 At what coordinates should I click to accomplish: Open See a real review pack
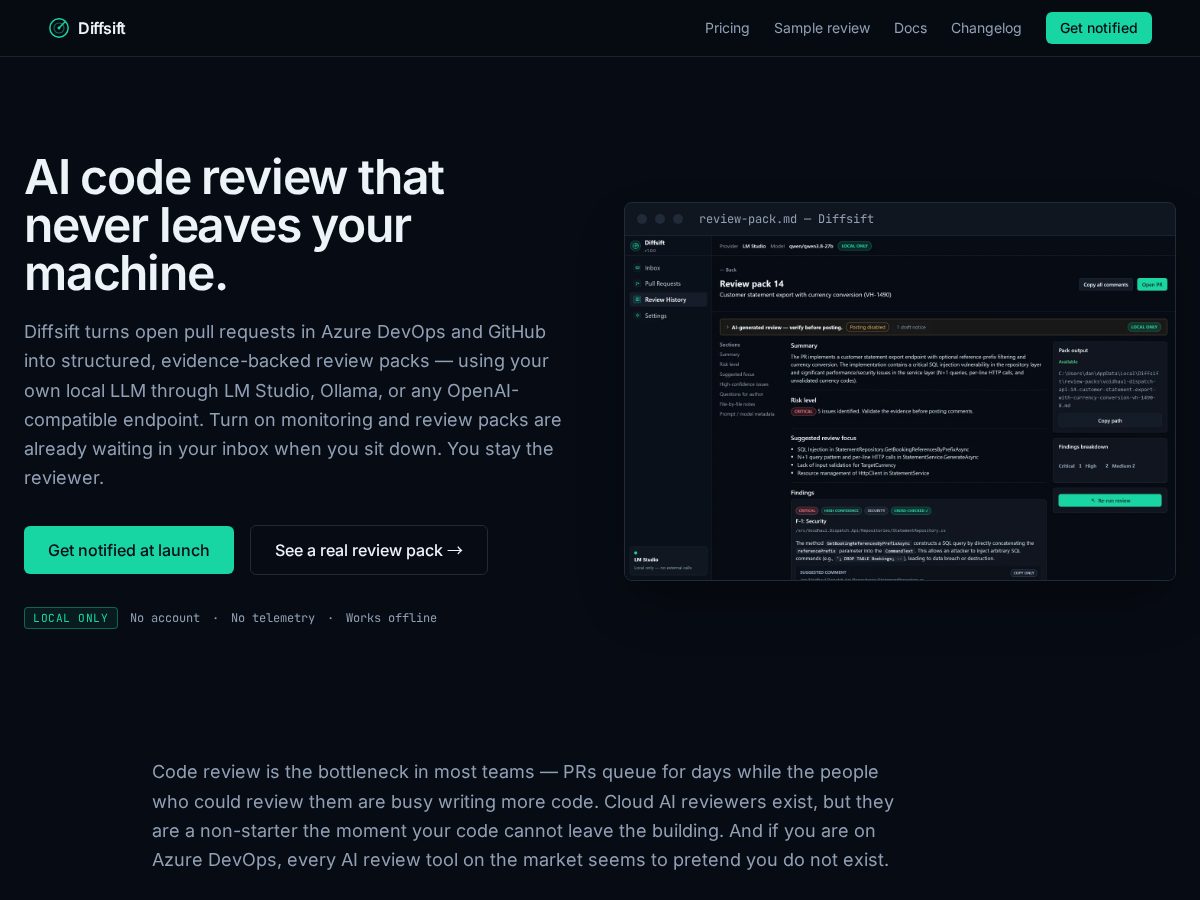369,550
